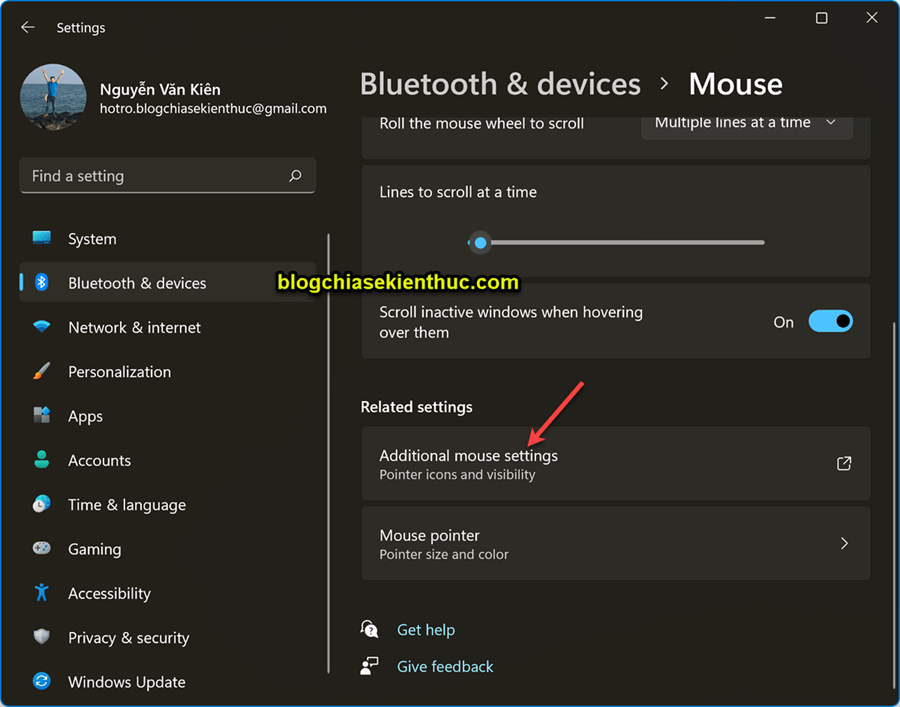
Task: Click the Gaming controller icon
Action: [41, 549]
